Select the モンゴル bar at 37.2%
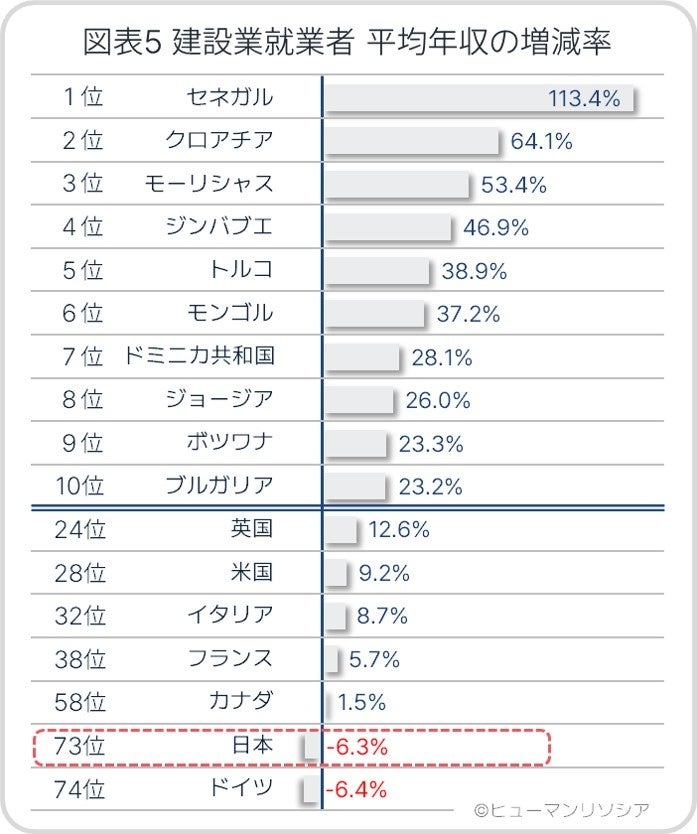Viewport: 697px width, 834px height. point(375,314)
